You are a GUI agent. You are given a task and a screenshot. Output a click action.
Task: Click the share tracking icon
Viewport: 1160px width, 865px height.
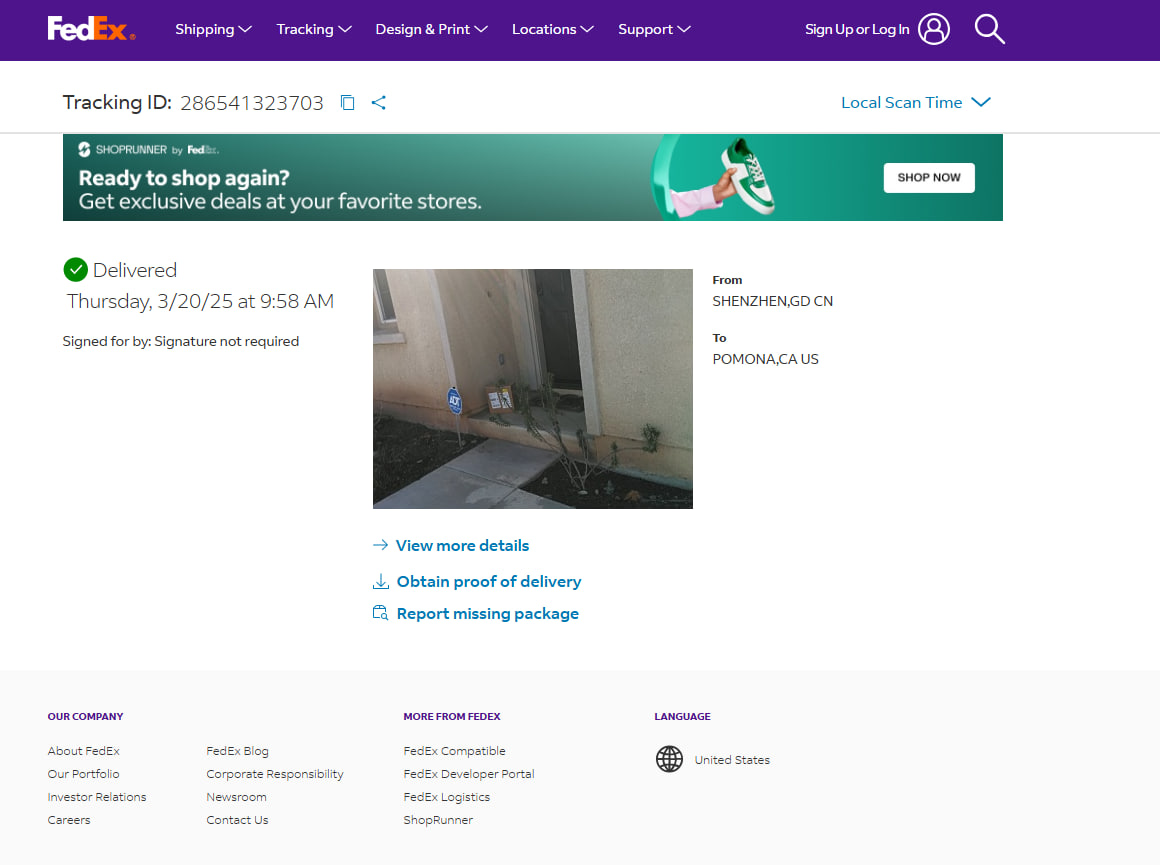coord(378,102)
